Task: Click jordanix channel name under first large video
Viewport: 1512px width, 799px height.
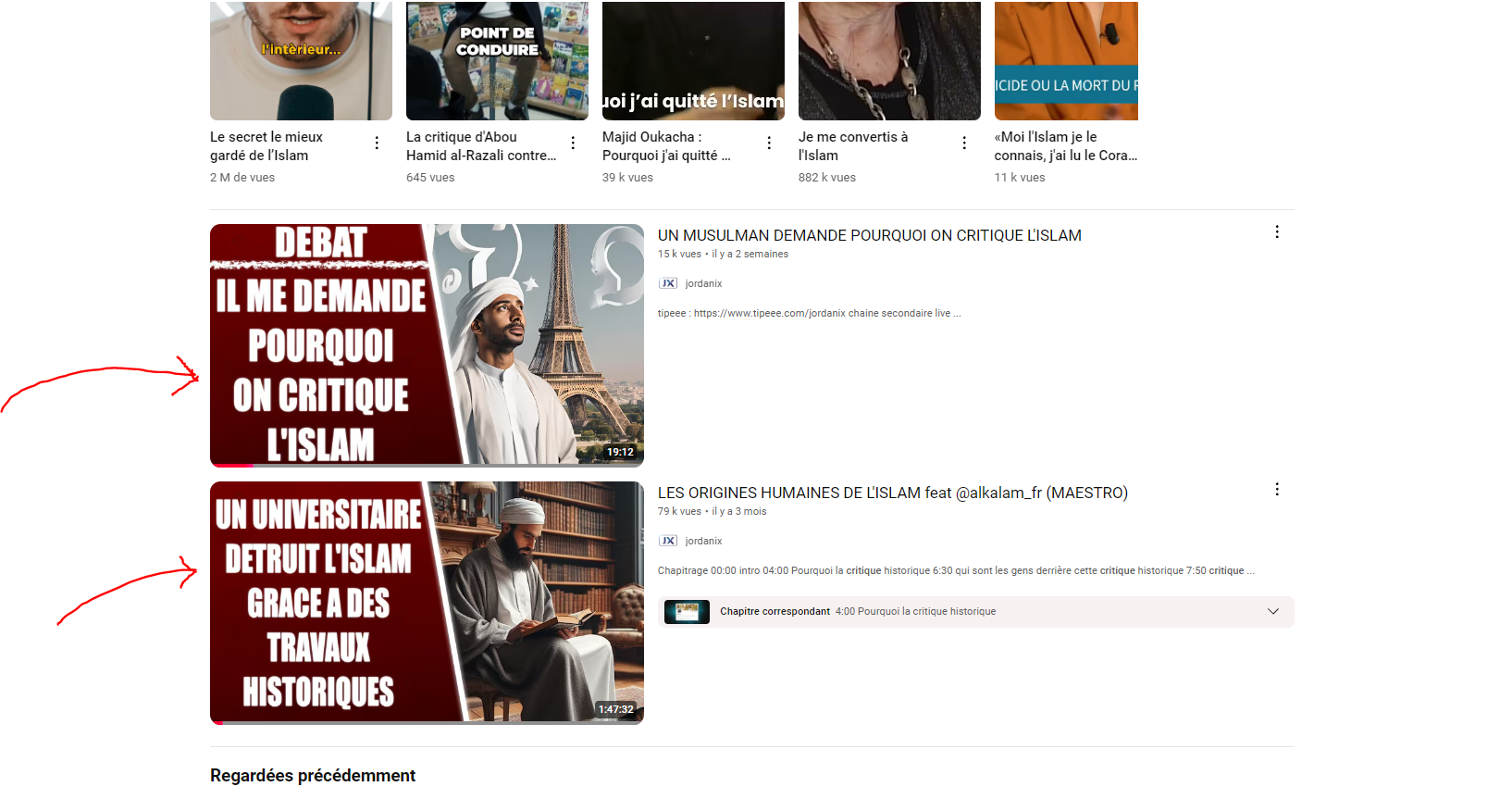Action: [703, 283]
